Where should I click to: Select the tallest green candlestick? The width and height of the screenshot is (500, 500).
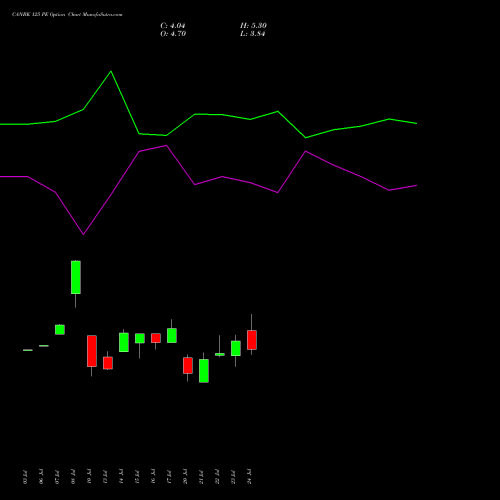click(76, 277)
